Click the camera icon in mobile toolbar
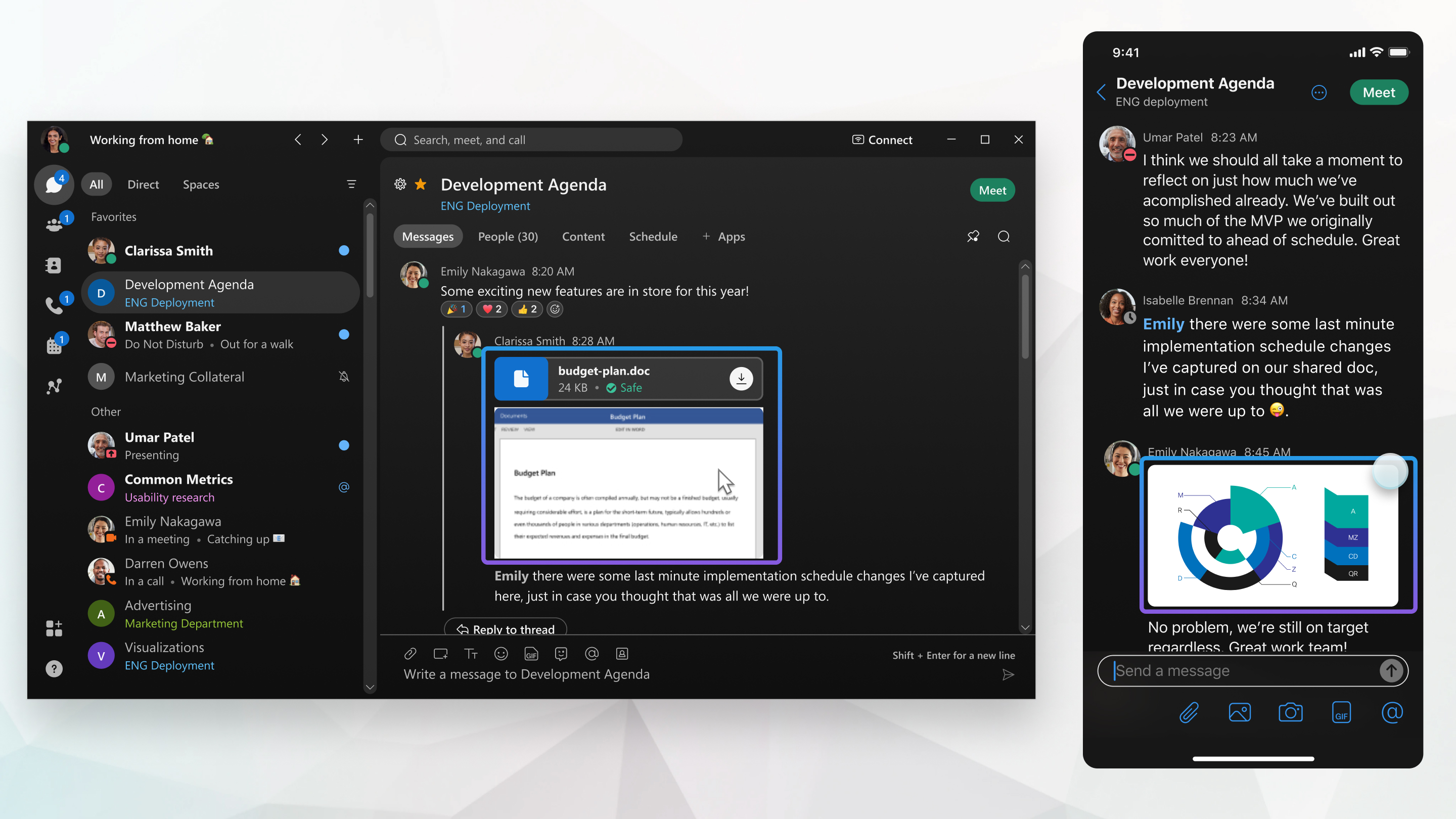1456x819 pixels. [1290, 712]
